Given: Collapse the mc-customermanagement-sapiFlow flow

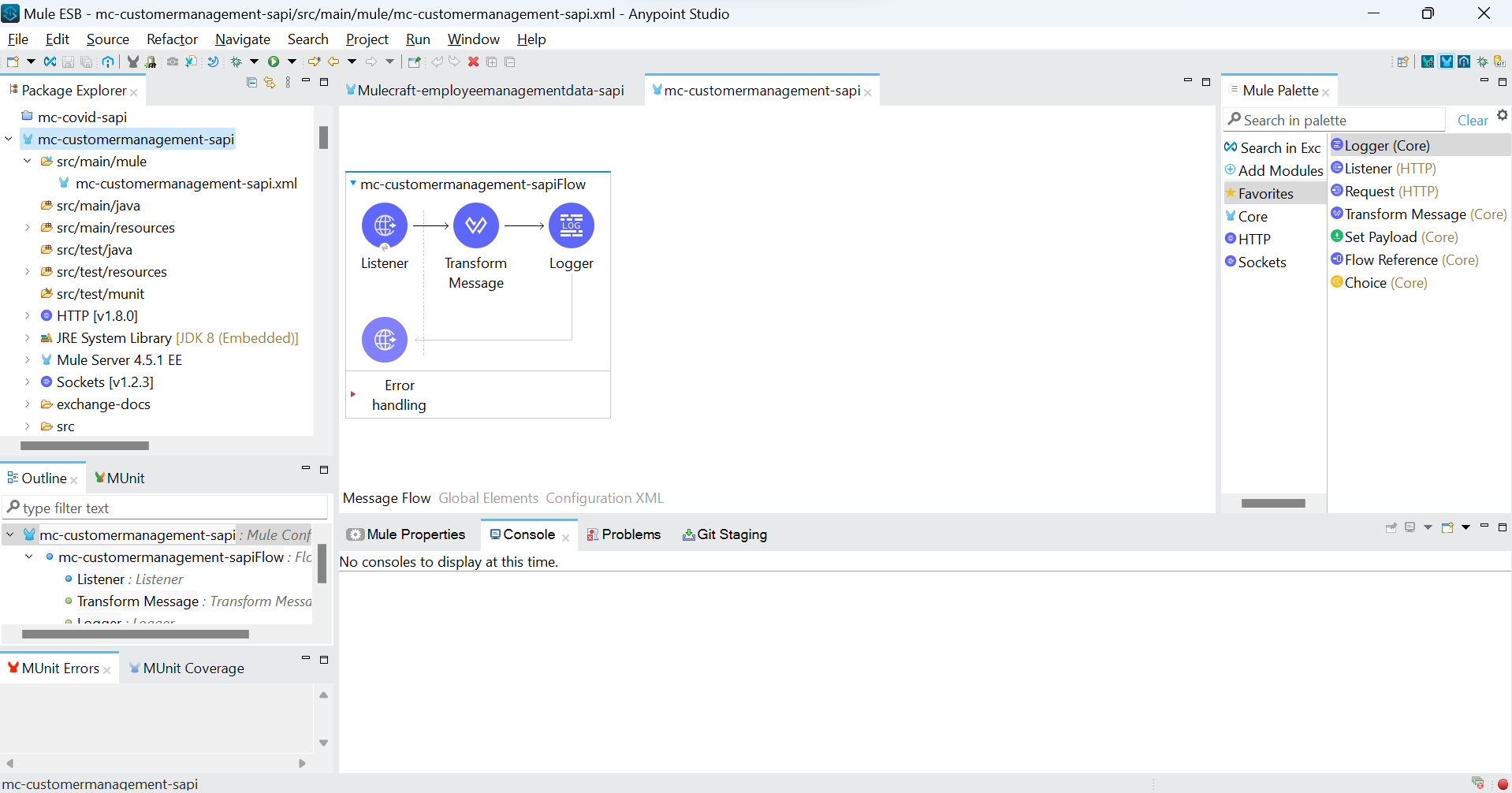Looking at the screenshot, I should tap(353, 184).
